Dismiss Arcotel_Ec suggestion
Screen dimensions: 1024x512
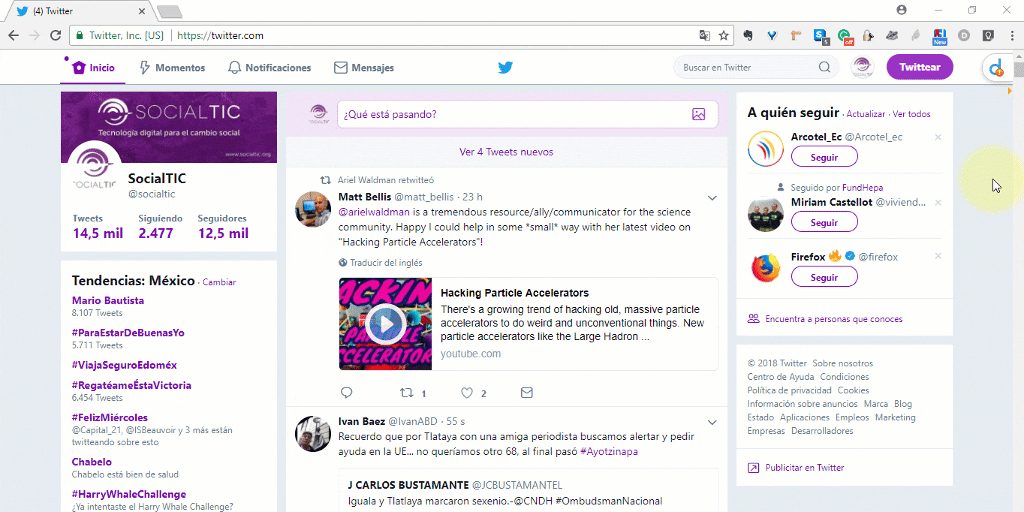938,137
